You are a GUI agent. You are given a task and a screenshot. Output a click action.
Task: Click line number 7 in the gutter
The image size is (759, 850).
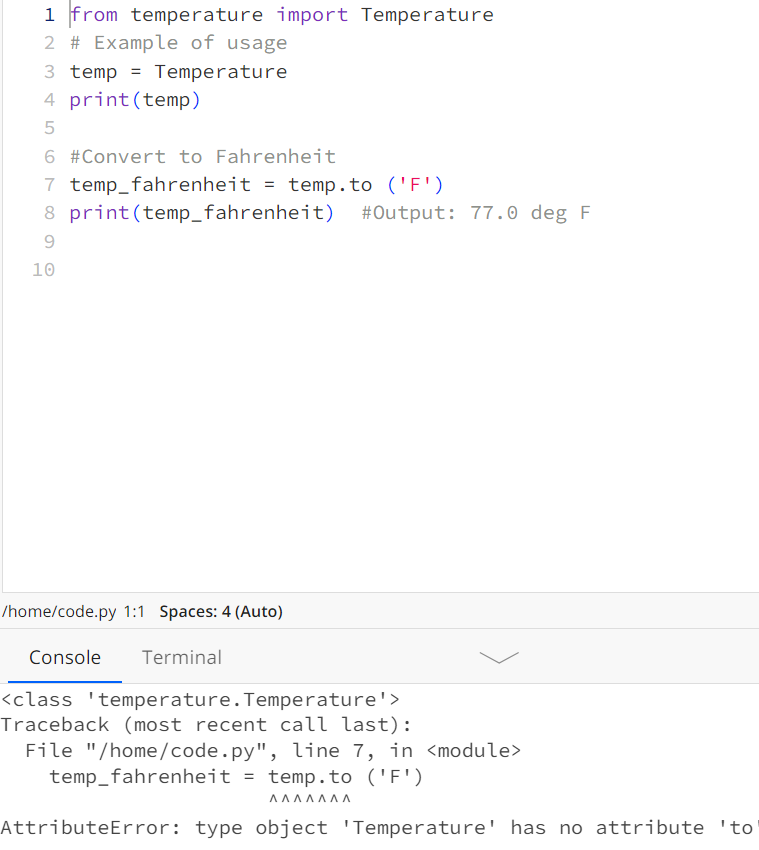49,184
